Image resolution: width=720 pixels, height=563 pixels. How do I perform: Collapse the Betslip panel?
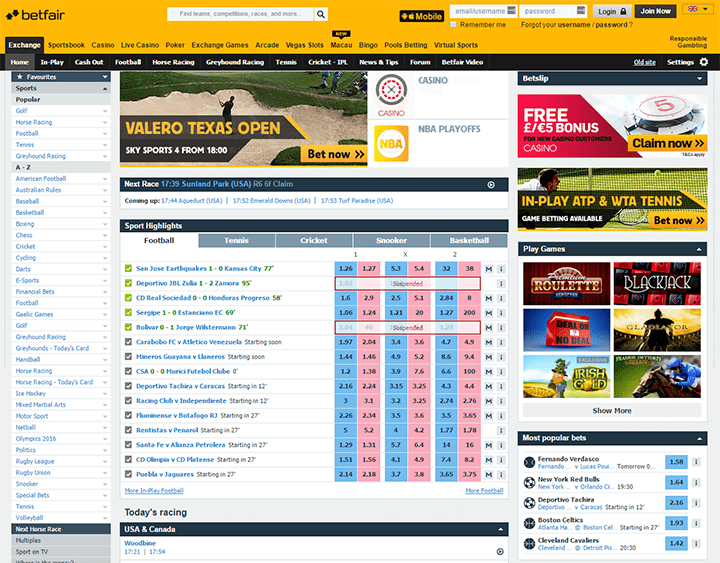[699, 79]
